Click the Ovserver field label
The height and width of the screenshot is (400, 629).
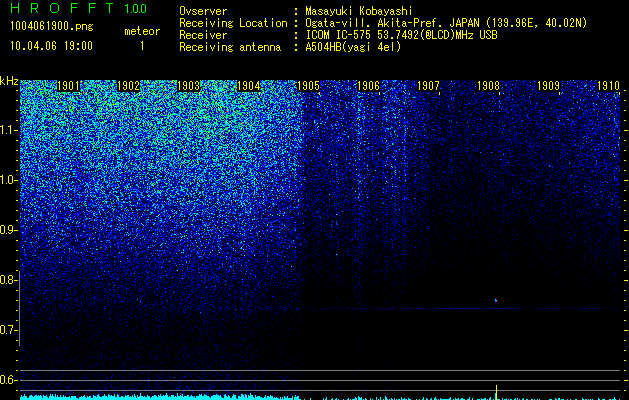(203, 11)
